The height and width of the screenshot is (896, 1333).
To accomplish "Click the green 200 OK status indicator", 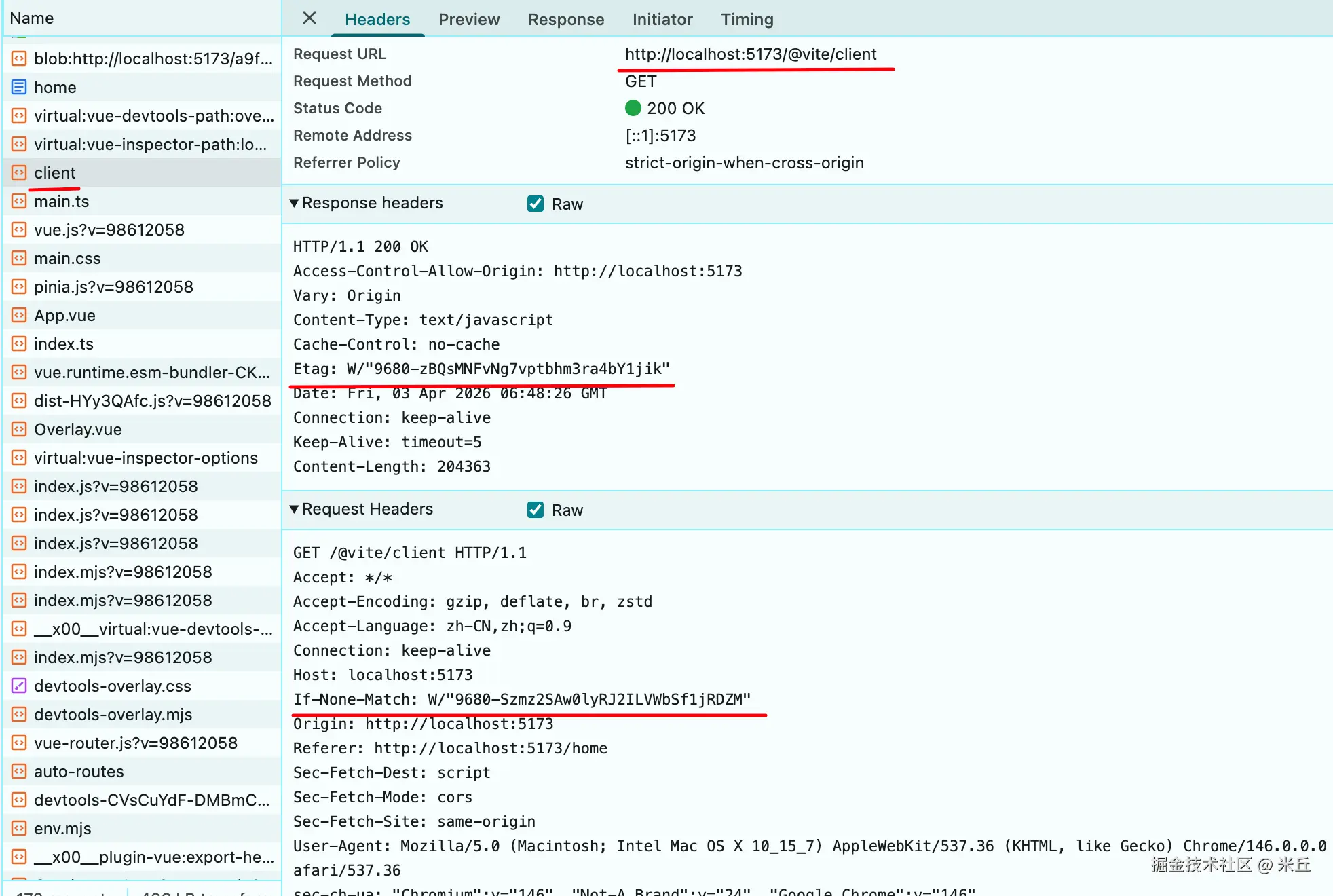I will (x=633, y=109).
